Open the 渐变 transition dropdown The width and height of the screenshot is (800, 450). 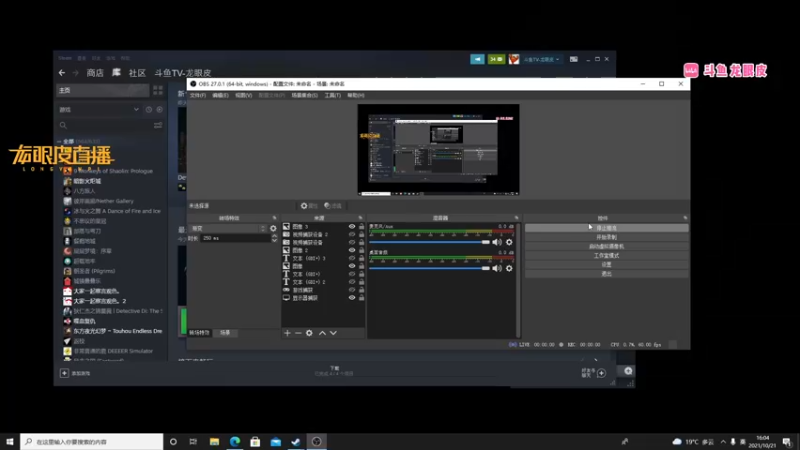point(228,229)
